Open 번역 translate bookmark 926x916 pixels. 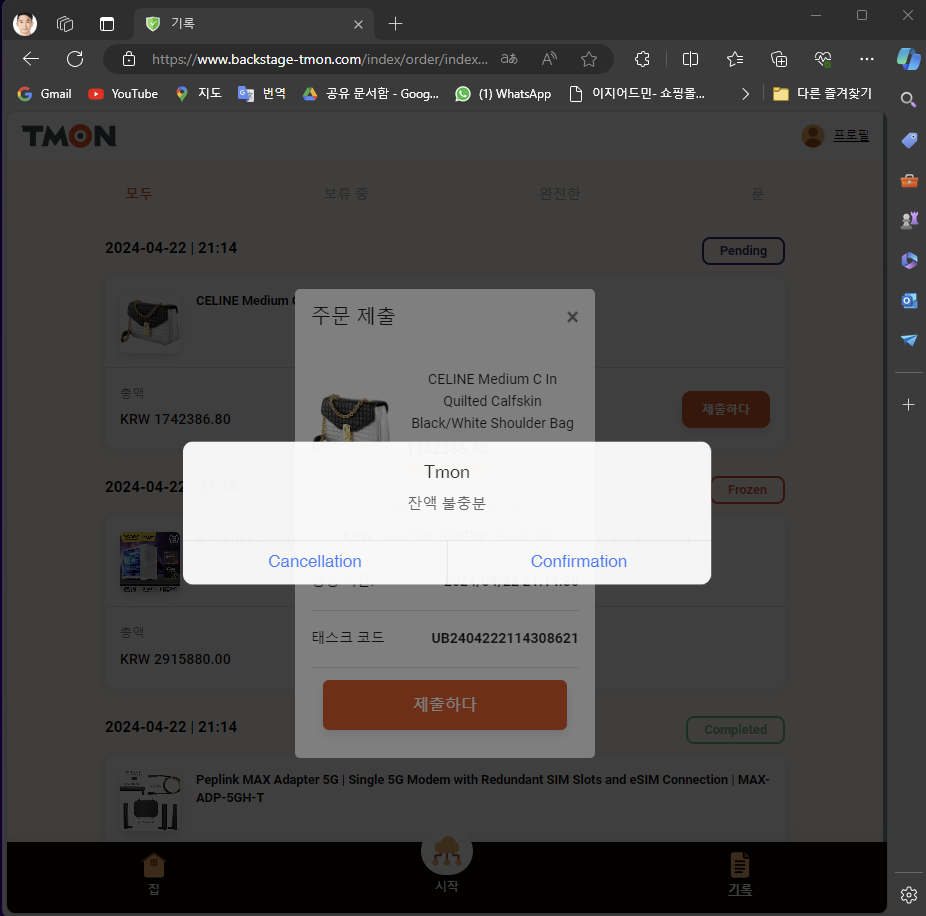tap(262, 94)
